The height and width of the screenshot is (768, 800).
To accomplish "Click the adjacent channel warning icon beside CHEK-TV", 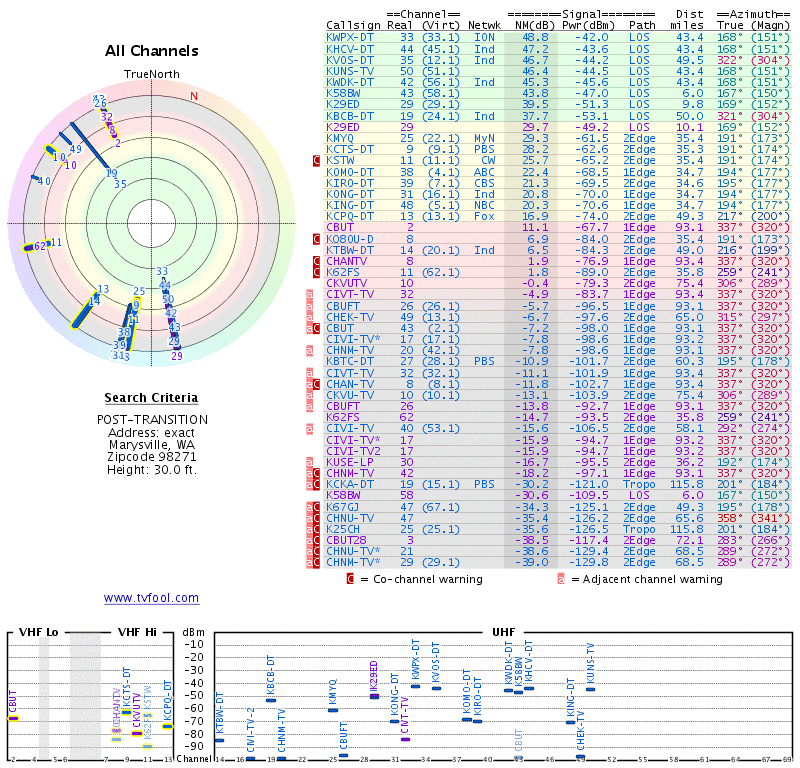I will click(x=310, y=317).
